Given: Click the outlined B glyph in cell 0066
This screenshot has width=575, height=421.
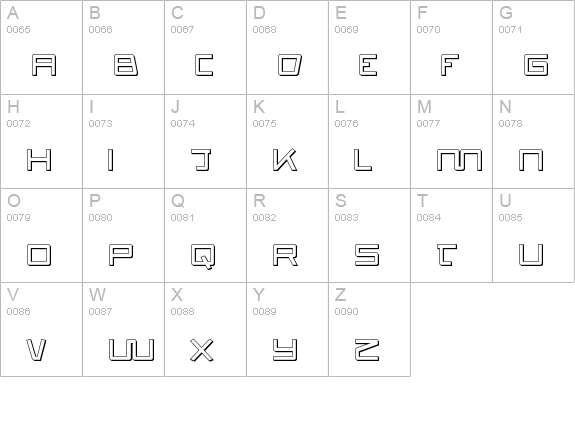Looking at the screenshot, I should (126, 65).
